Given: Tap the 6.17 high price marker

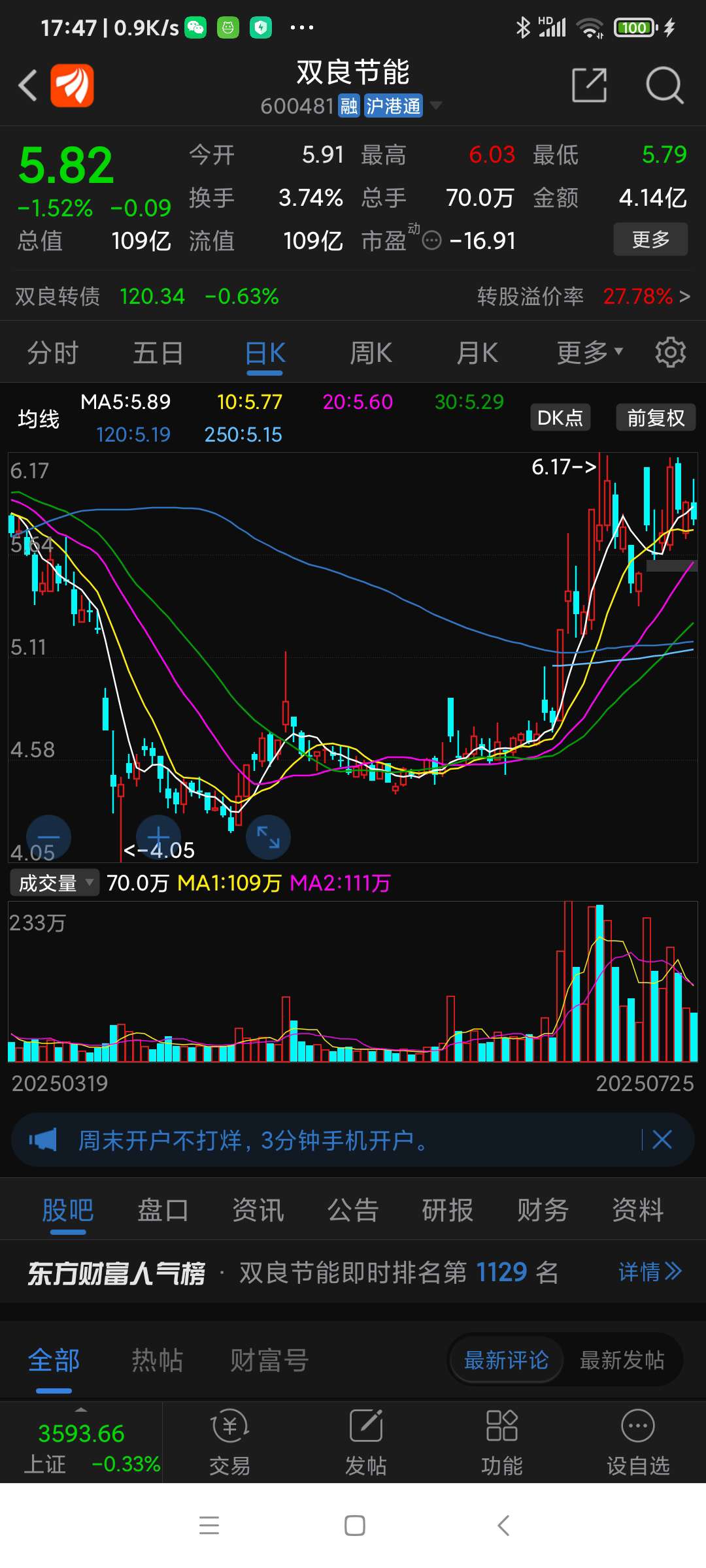Looking at the screenshot, I should (x=563, y=466).
